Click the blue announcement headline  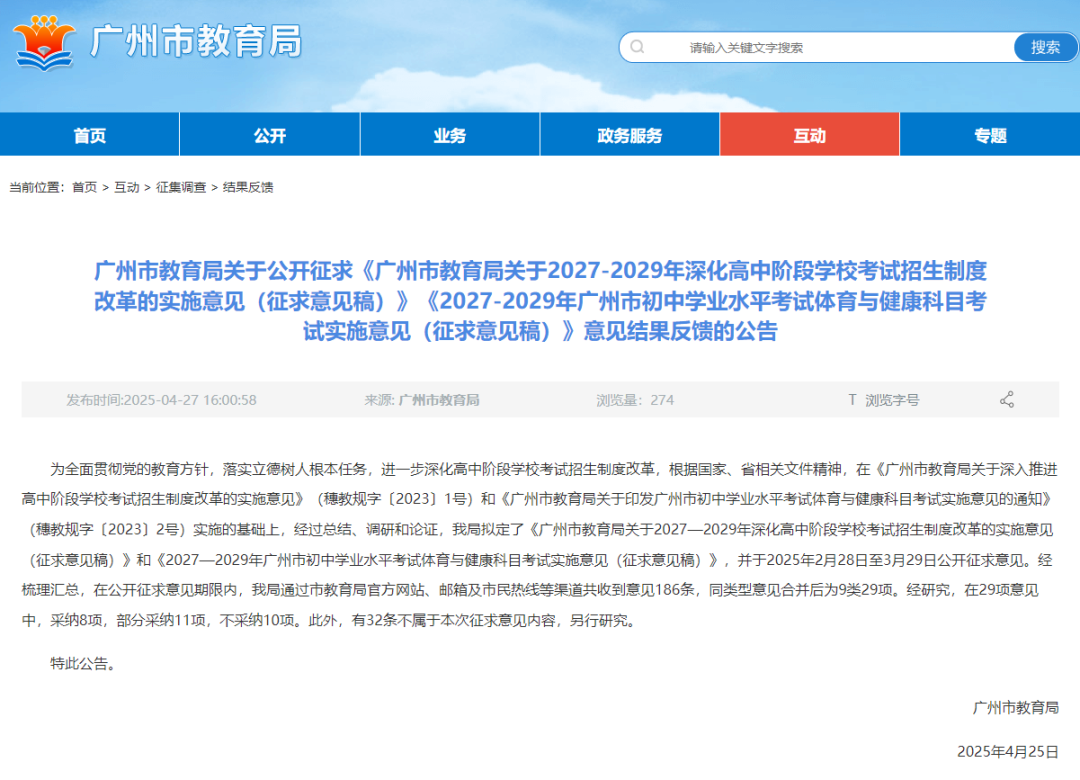[541, 301]
